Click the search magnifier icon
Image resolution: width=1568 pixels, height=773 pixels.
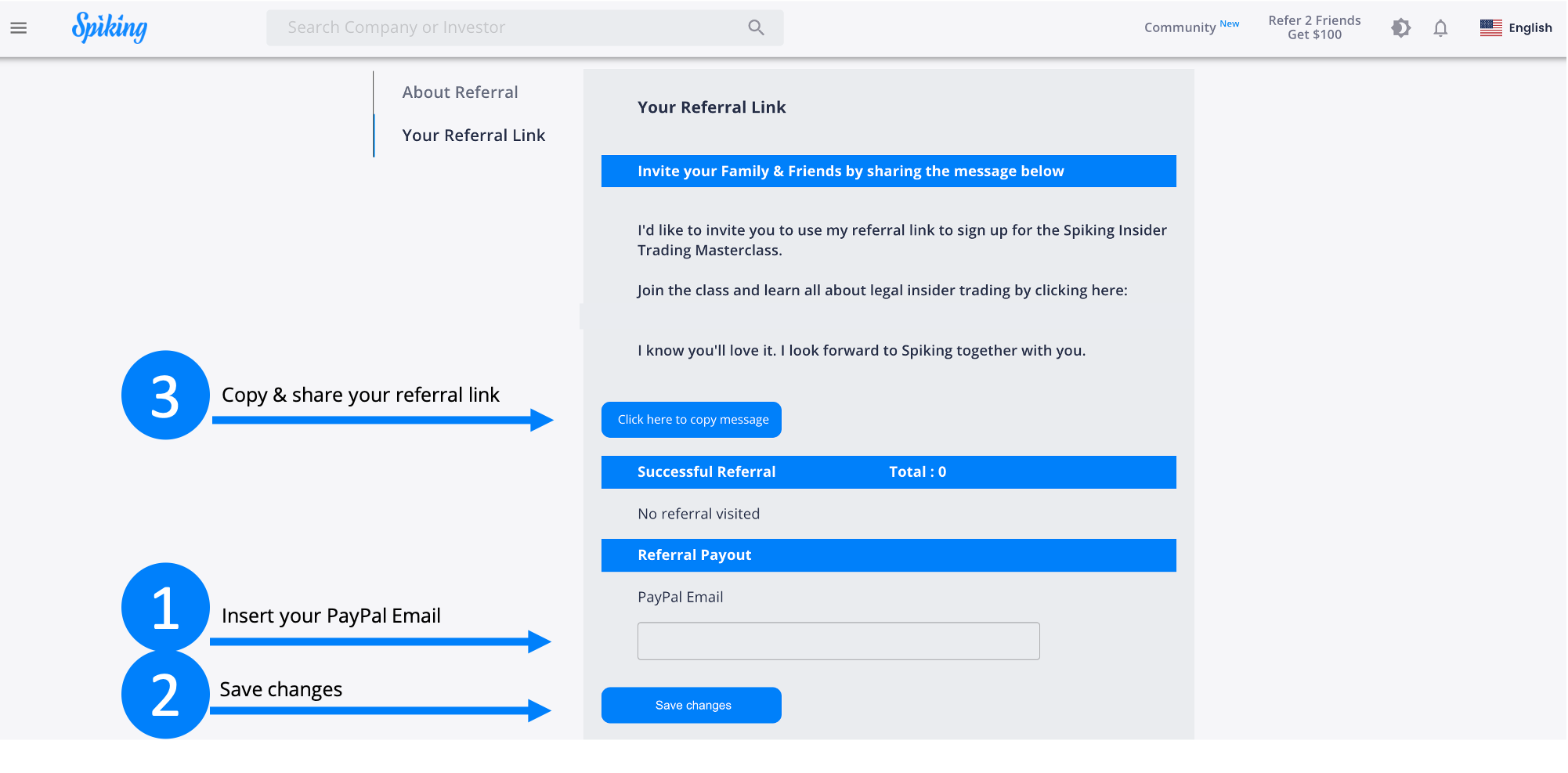tap(756, 27)
